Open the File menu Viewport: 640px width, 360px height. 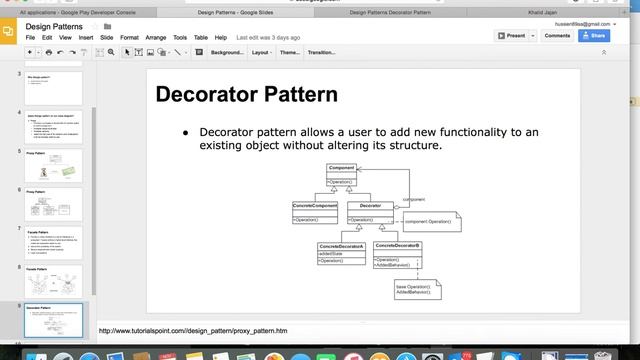(30, 38)
